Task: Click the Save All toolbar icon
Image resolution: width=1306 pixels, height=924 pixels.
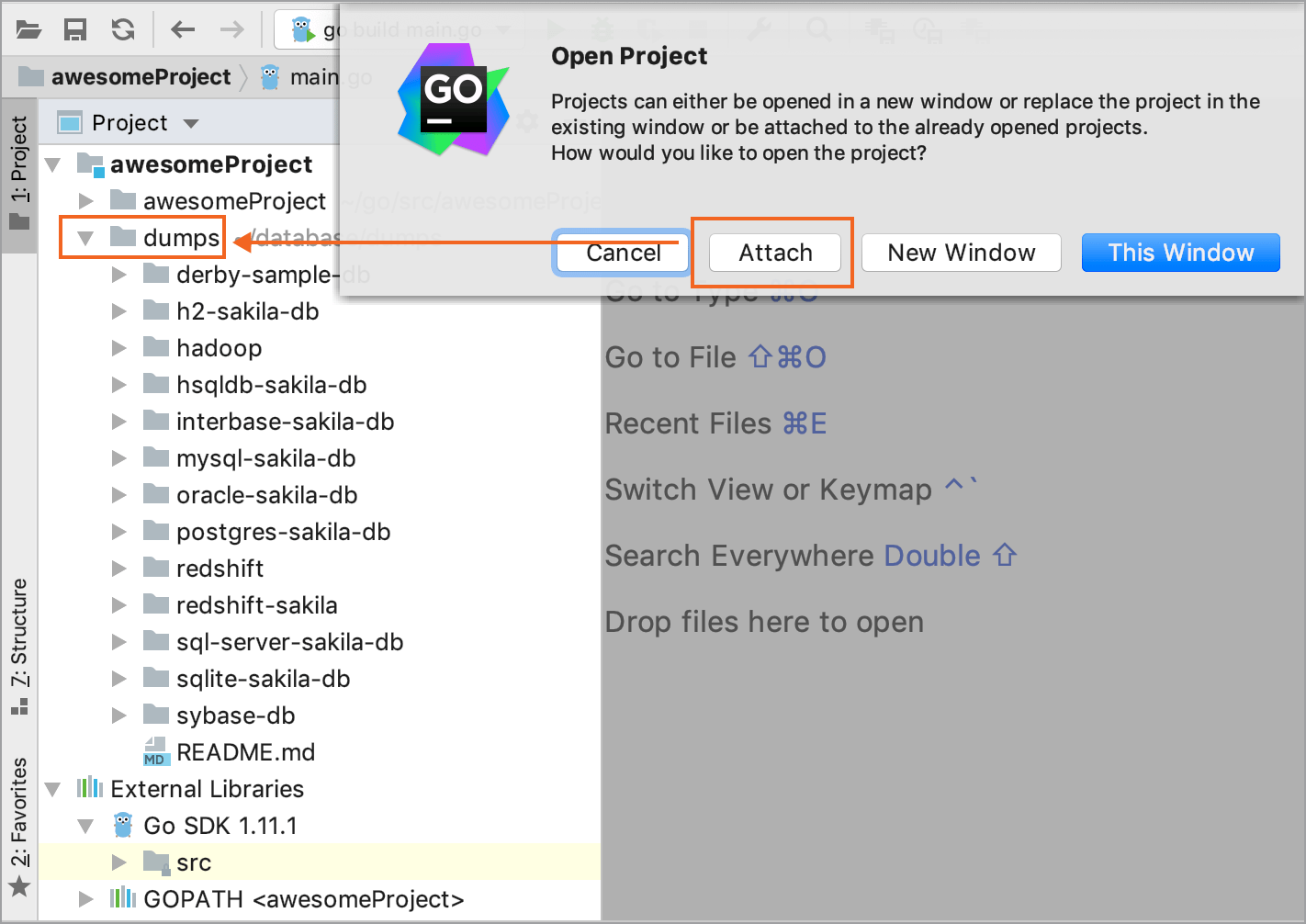Action: click(x=75, y=28)
